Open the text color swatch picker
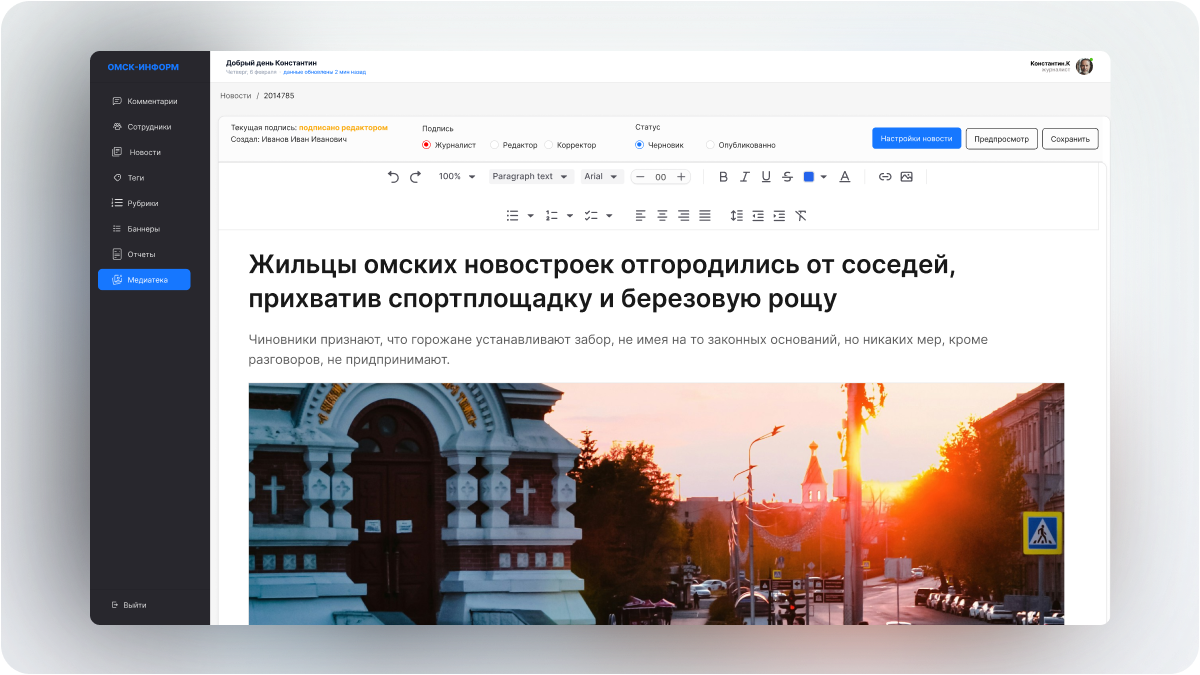 pyautogui.click(x=810, y=176)
